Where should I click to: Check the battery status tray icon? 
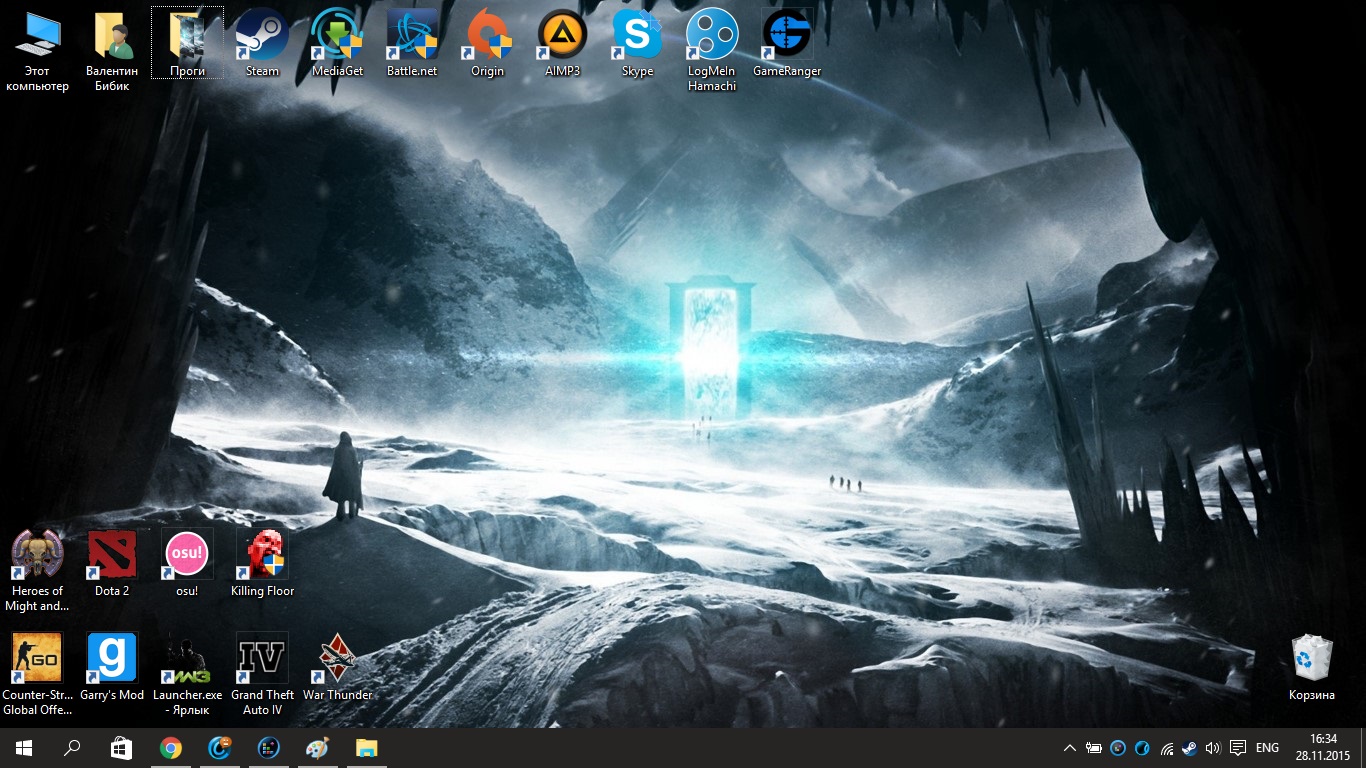[1094, 748]
